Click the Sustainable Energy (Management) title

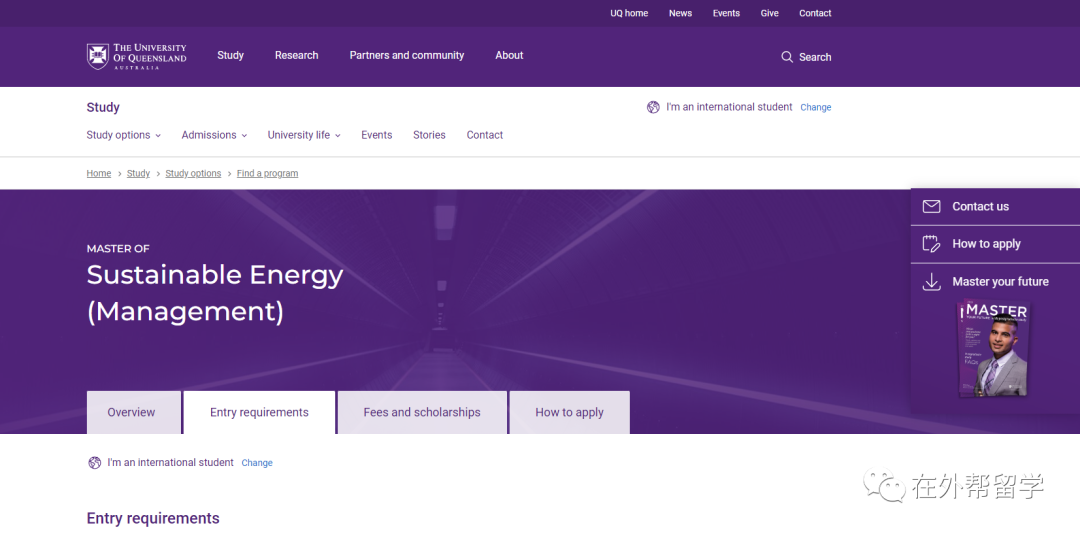coord(215,294)
